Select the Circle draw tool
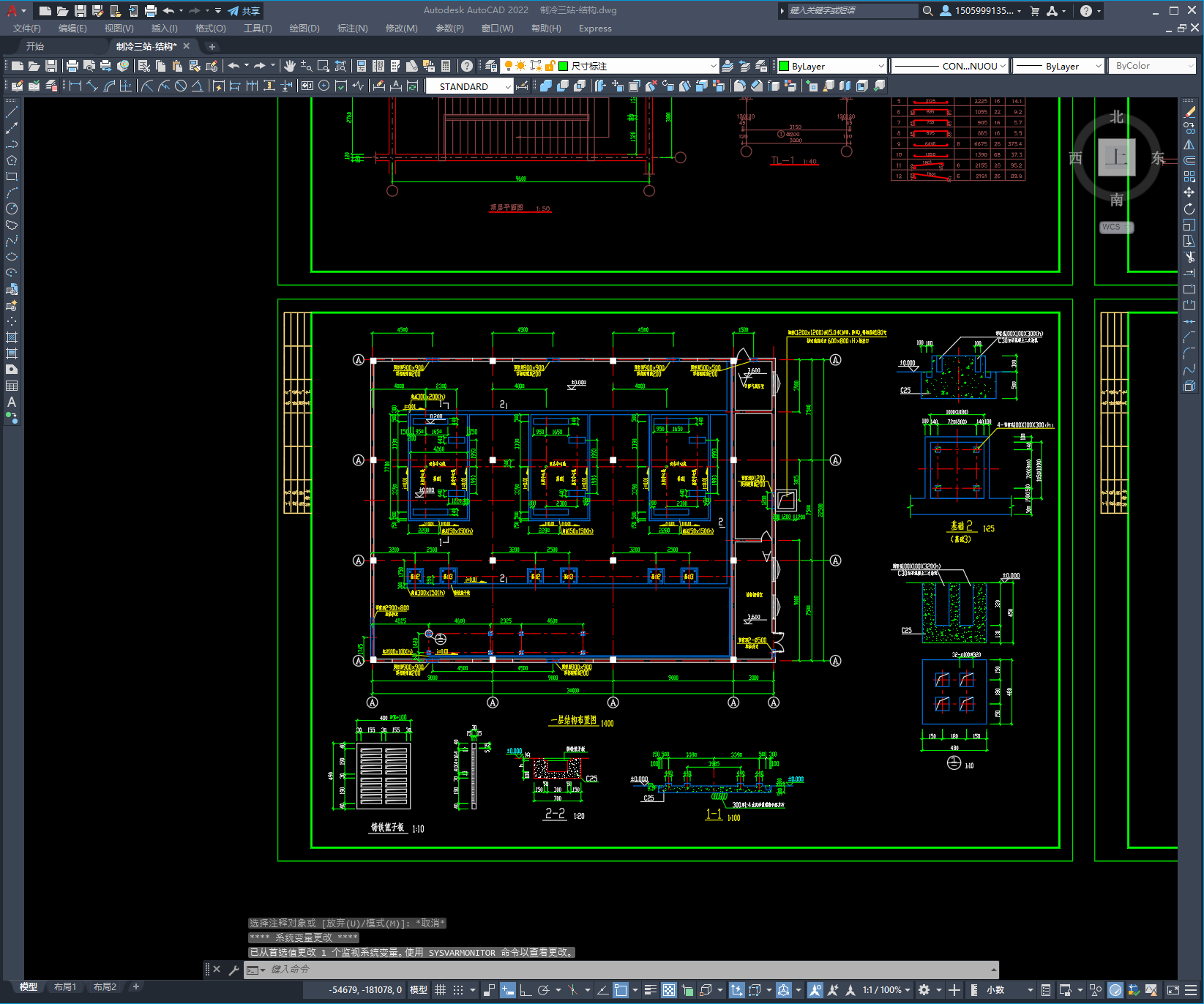The width and height of the screenshot is (1204, 1004). click(x=12, y=209)
